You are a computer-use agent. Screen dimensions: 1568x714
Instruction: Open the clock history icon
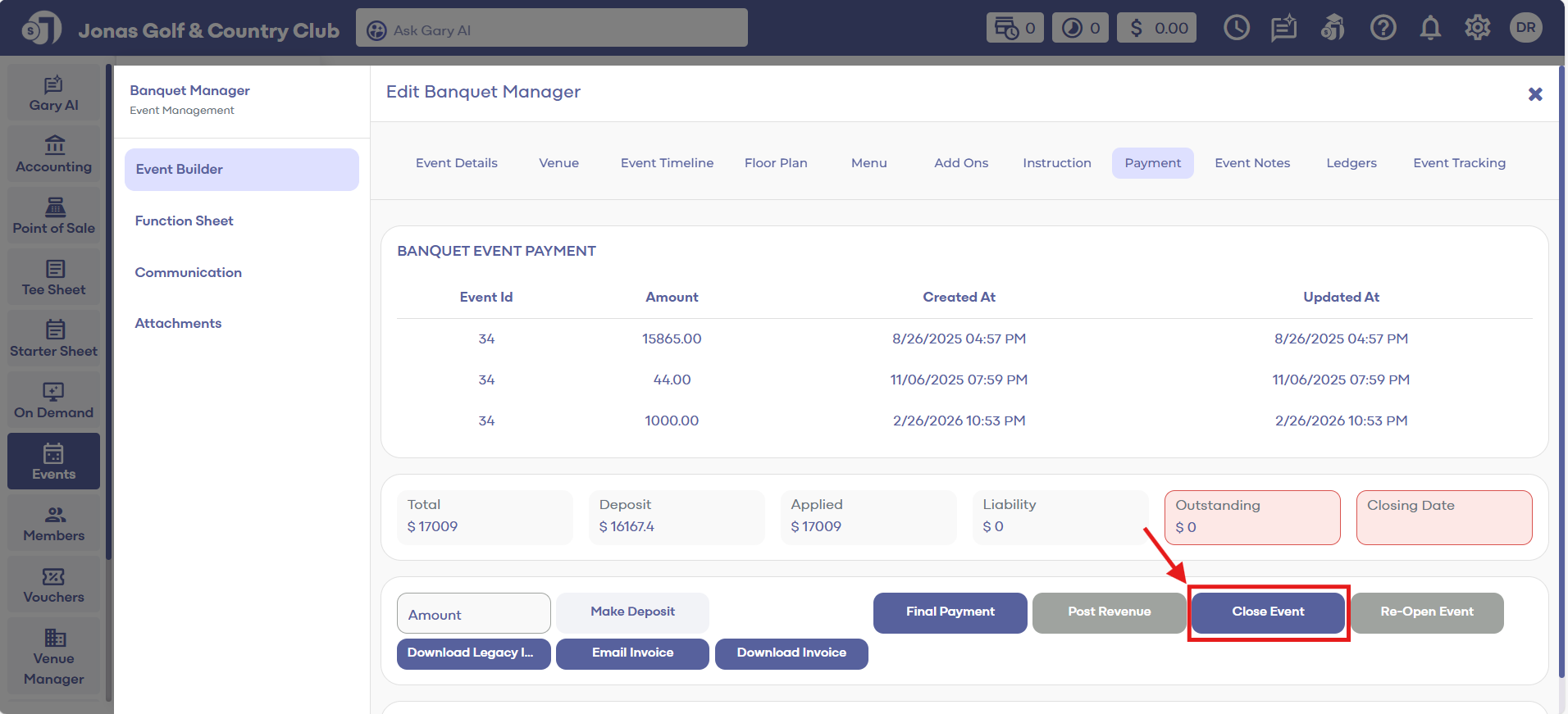click(1236, 29)
